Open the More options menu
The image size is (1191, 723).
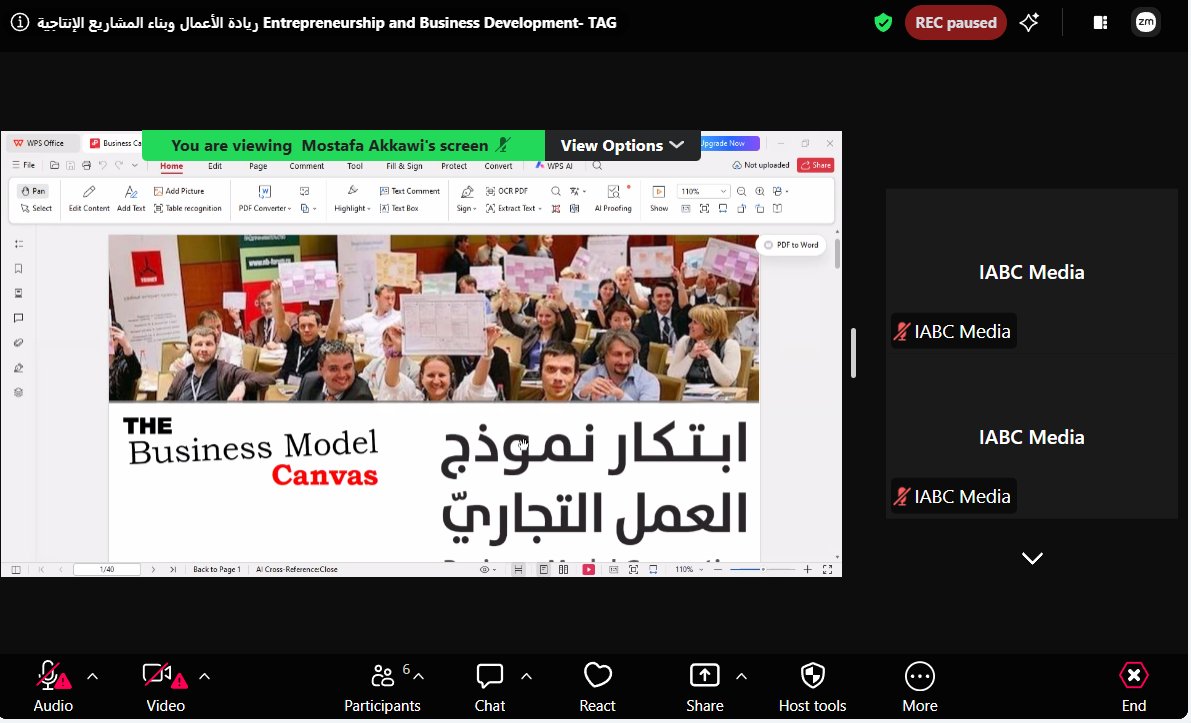point(920,686)
